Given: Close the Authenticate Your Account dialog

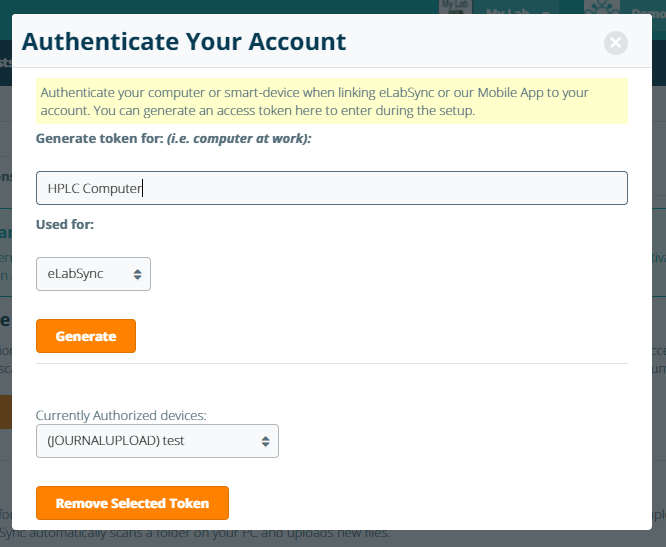Looking at the screenshot, I should [616, 43].
